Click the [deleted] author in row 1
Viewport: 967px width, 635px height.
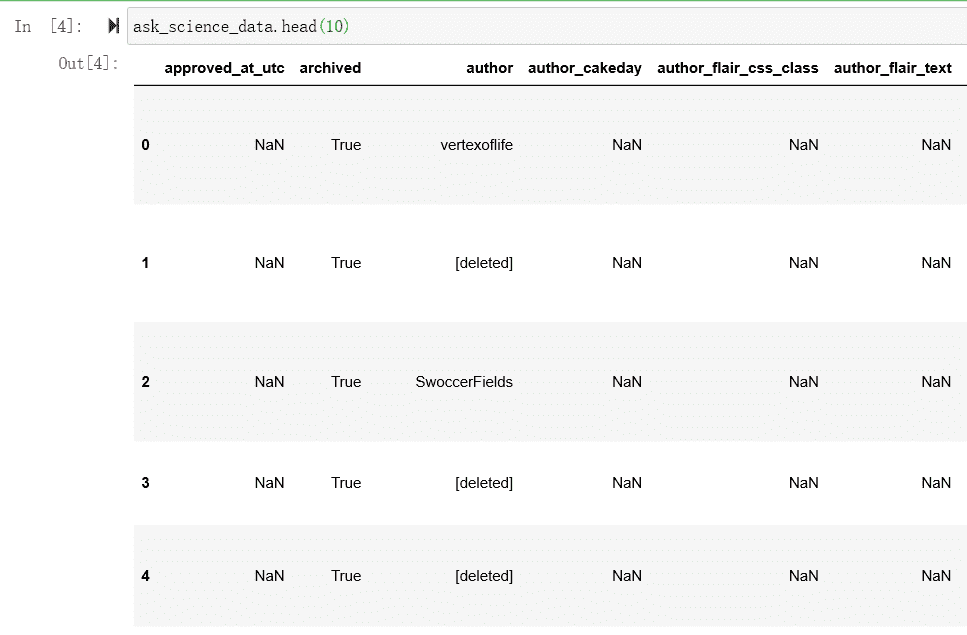(484, 263)
